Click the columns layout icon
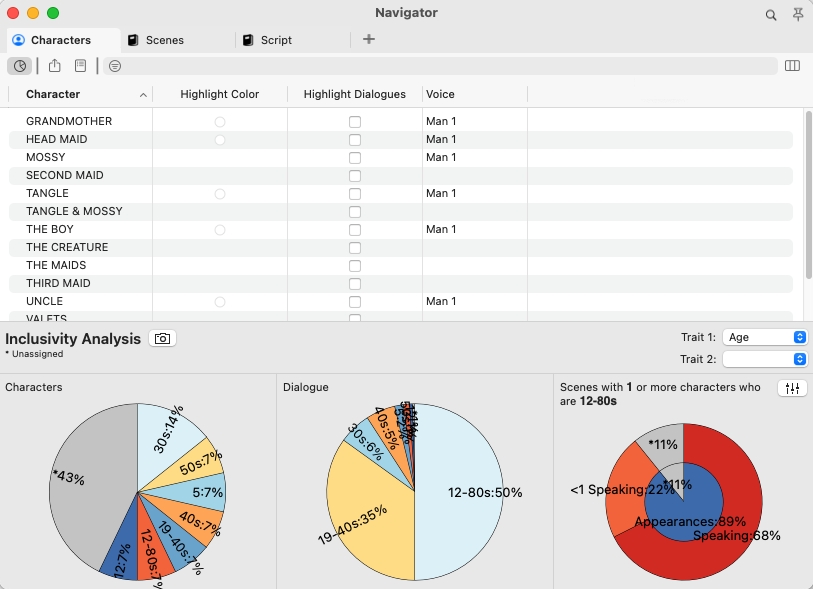Image resolution: width=813 pixels, height=589 pixels. coord(792,66)
